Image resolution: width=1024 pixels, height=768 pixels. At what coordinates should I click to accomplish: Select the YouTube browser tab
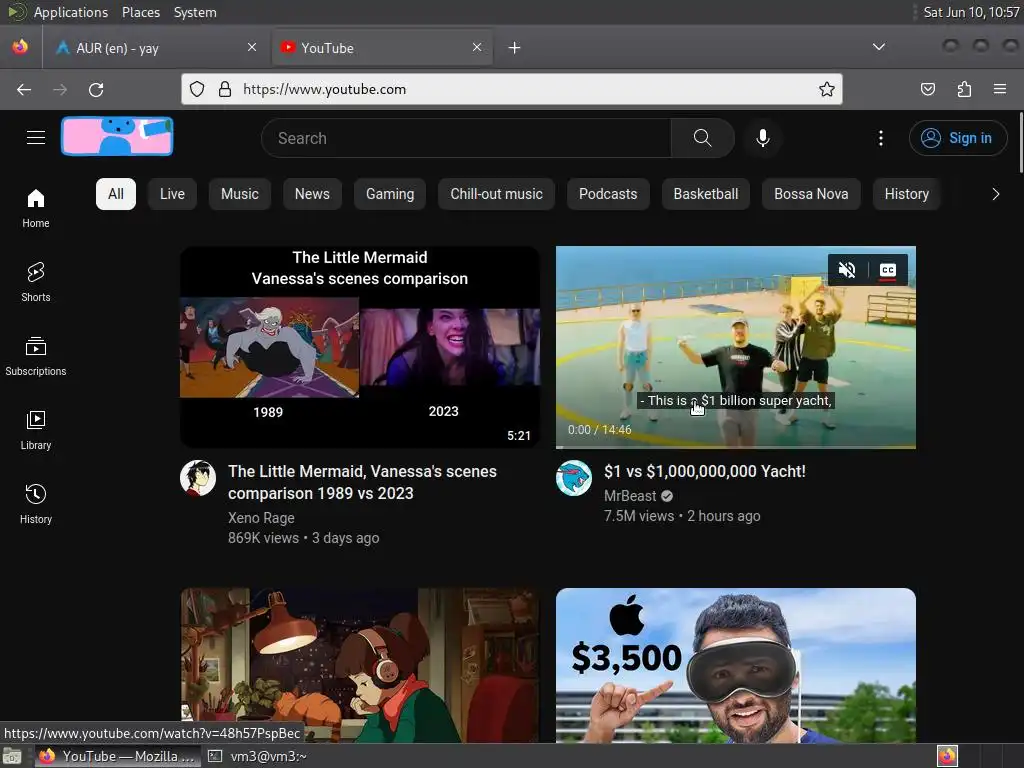(x=381, y=48)
